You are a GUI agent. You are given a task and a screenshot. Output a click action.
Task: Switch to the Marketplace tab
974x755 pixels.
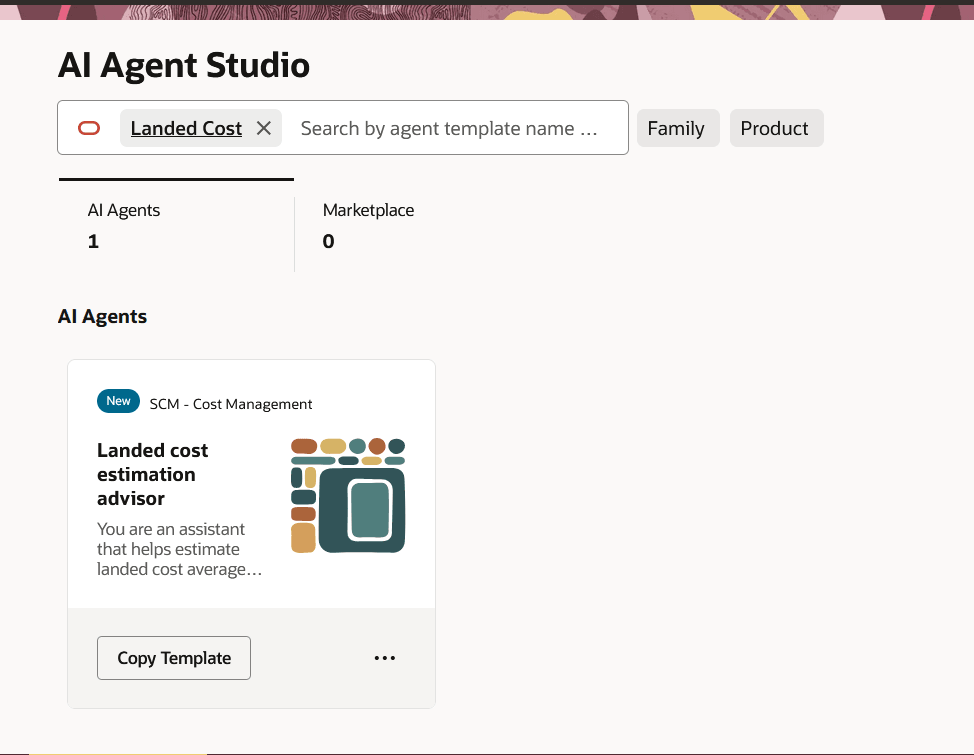(x=368, y=210)
